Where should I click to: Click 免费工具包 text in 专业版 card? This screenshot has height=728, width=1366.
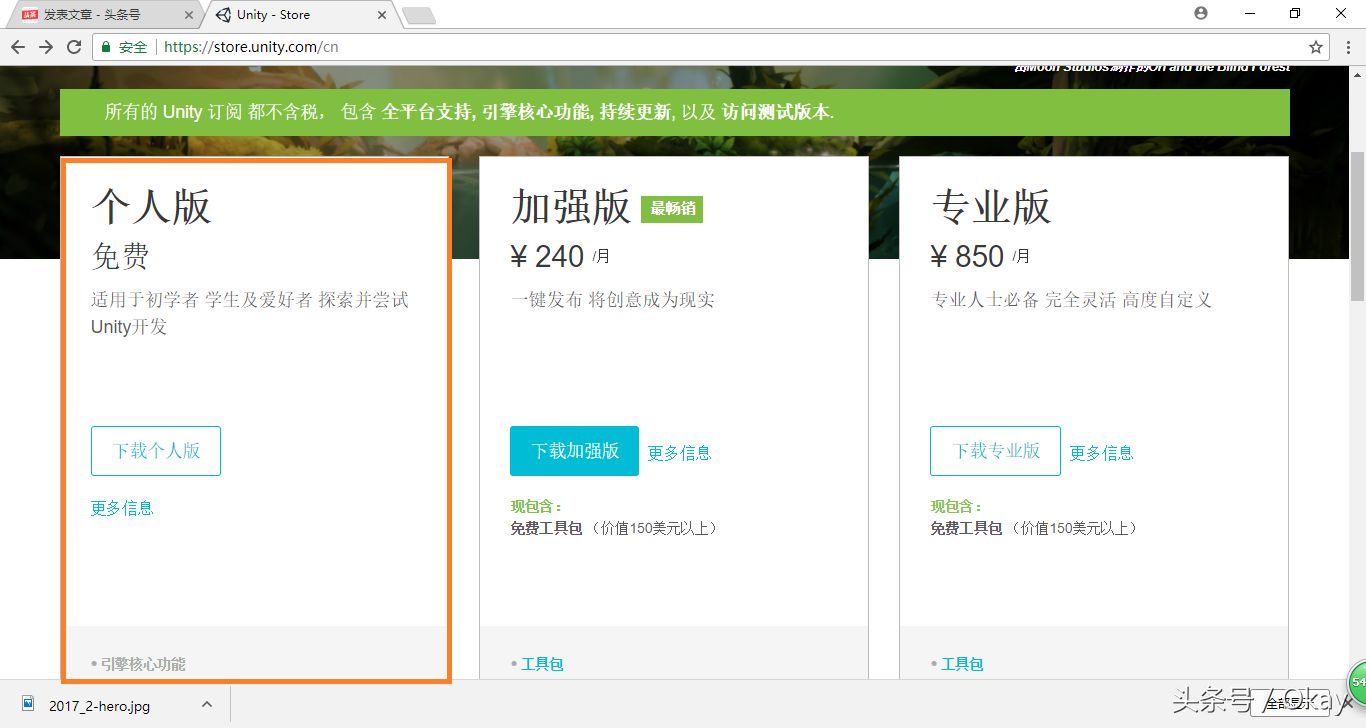click(x=966, y=528)
